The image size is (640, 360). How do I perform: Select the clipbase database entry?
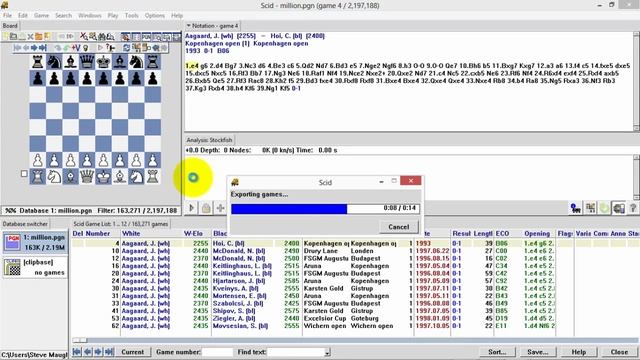tap(35, 267)
